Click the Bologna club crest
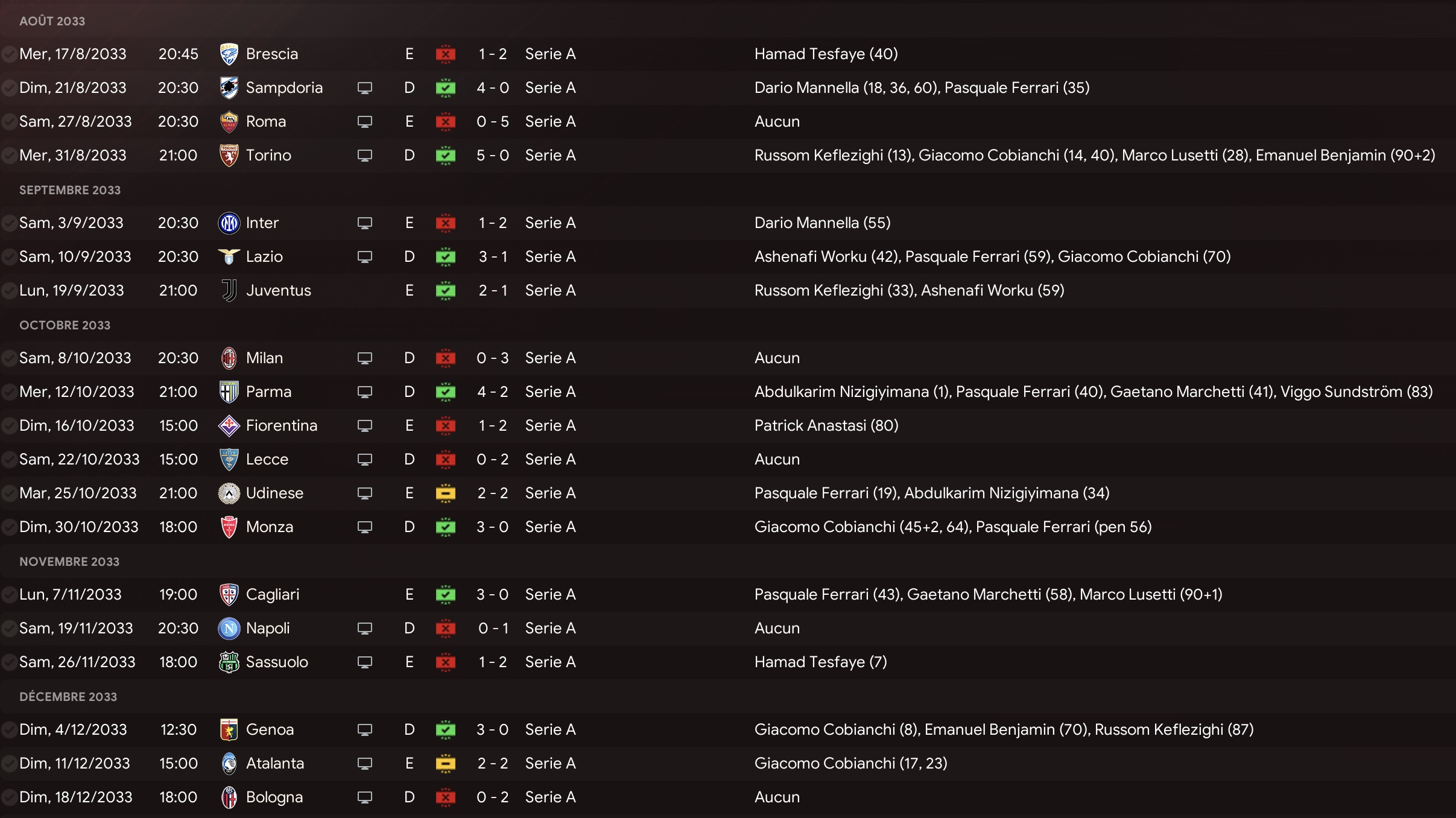Viewport: 1456px width, 818px height. coord(229,797)
